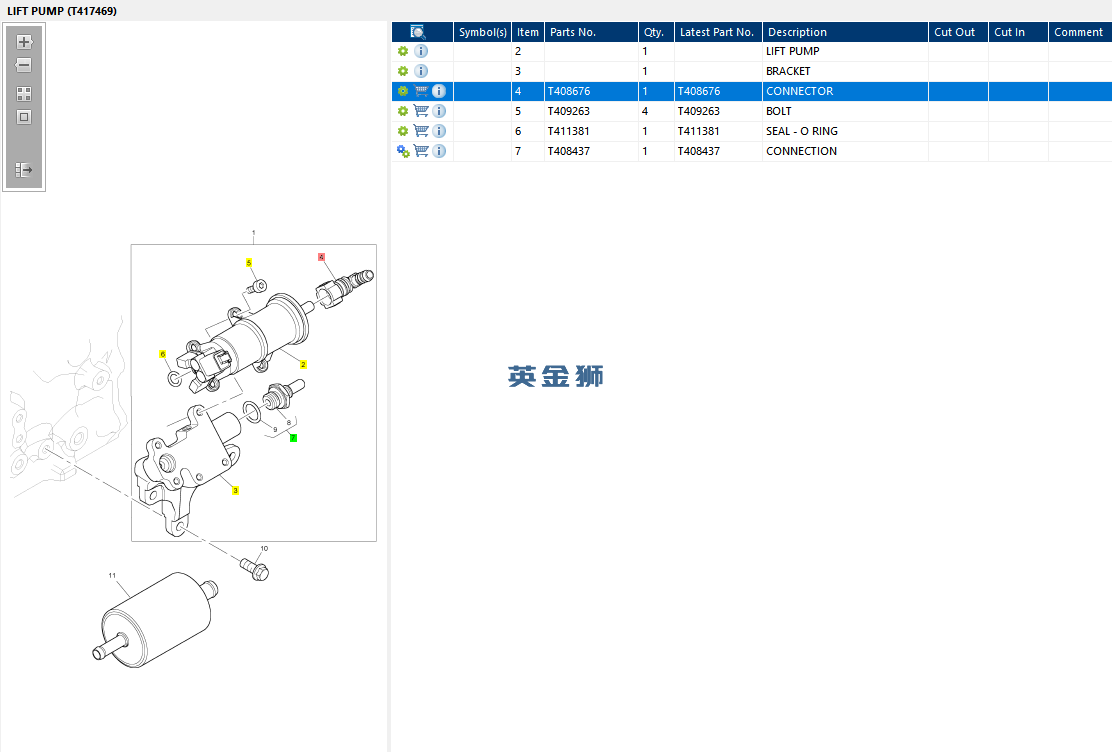Click the four-square grid view icon
This screenshot has width=1112, height=752.
(24, 94)
